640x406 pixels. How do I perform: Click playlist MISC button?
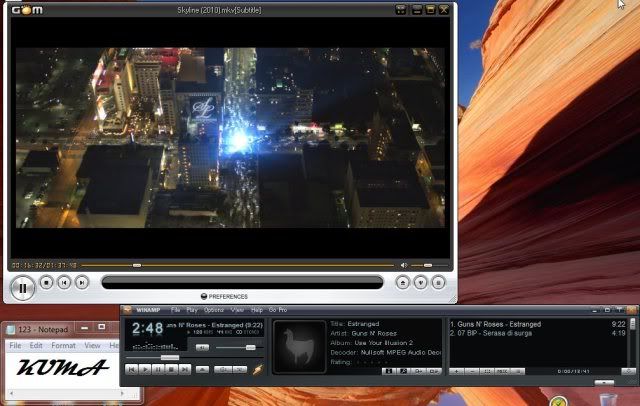[x=502, y=371]
